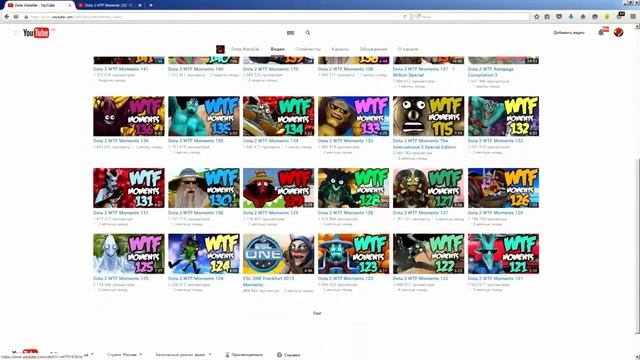Open the WTF Moments 133 thumbnail
640x360 pixels.
[x=353, y=116]
